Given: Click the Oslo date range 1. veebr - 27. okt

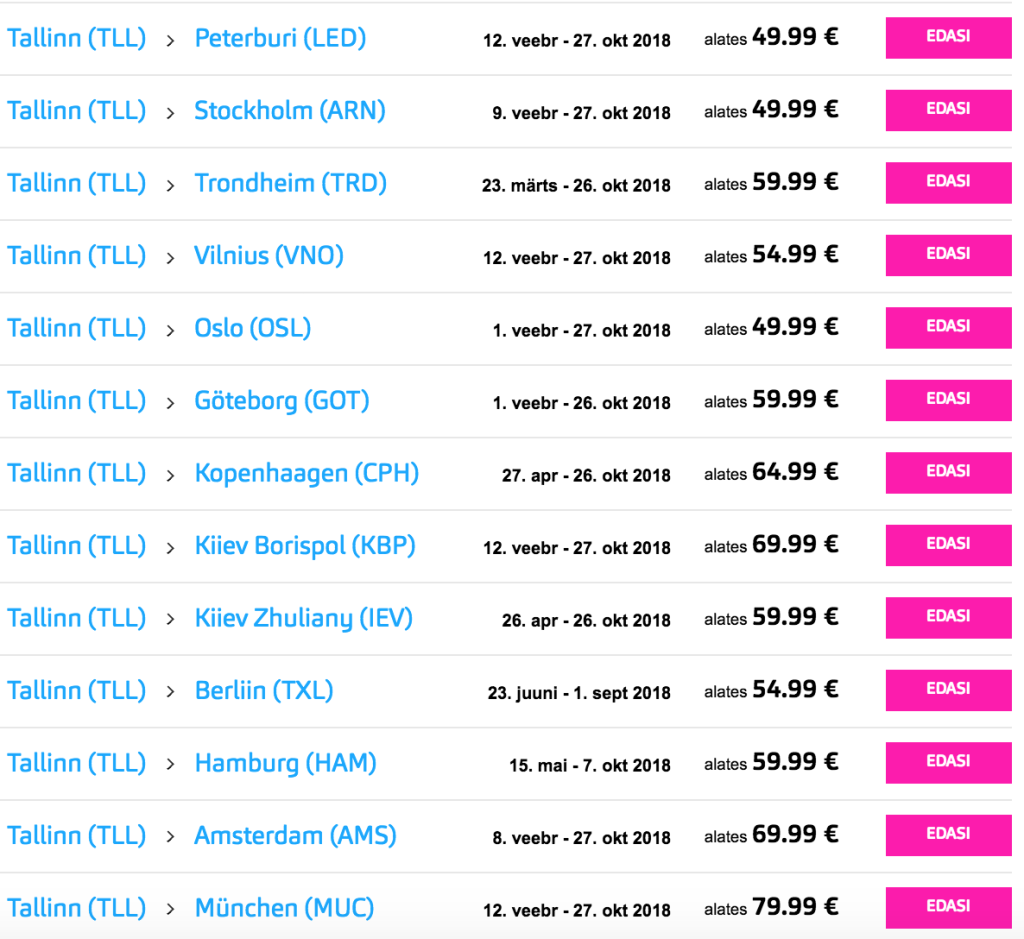Looking at the screenshot, I should pos(581,330).
